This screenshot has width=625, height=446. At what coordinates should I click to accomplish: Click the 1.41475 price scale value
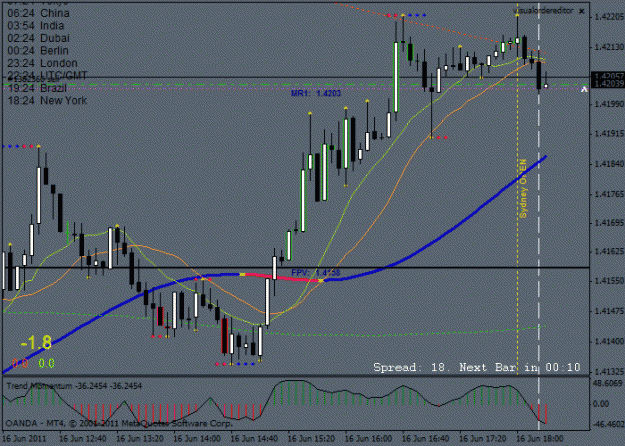click(x=608, y=311)
